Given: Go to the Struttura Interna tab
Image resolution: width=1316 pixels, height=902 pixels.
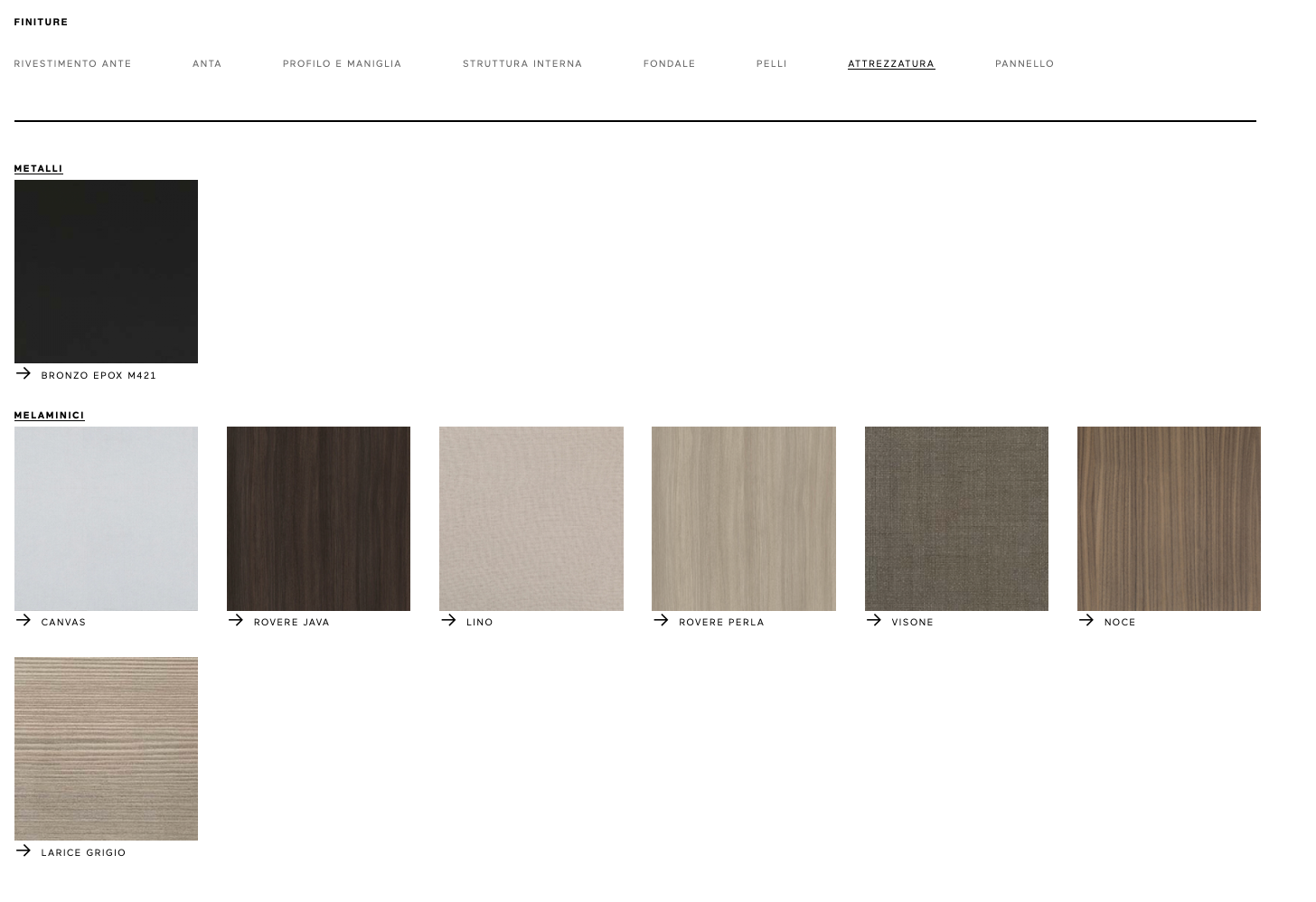Looking at the screenshot, I should click(x=522, y=64).
